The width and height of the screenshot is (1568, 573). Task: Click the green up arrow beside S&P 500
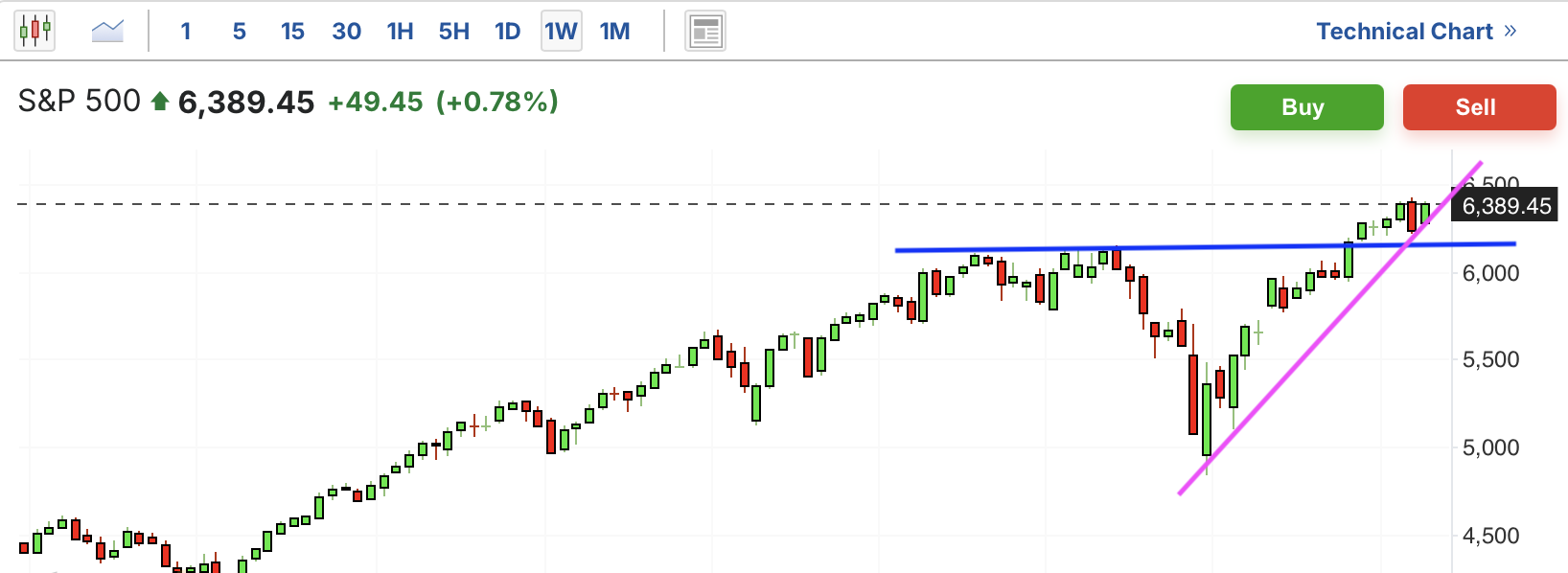(160, 101)
